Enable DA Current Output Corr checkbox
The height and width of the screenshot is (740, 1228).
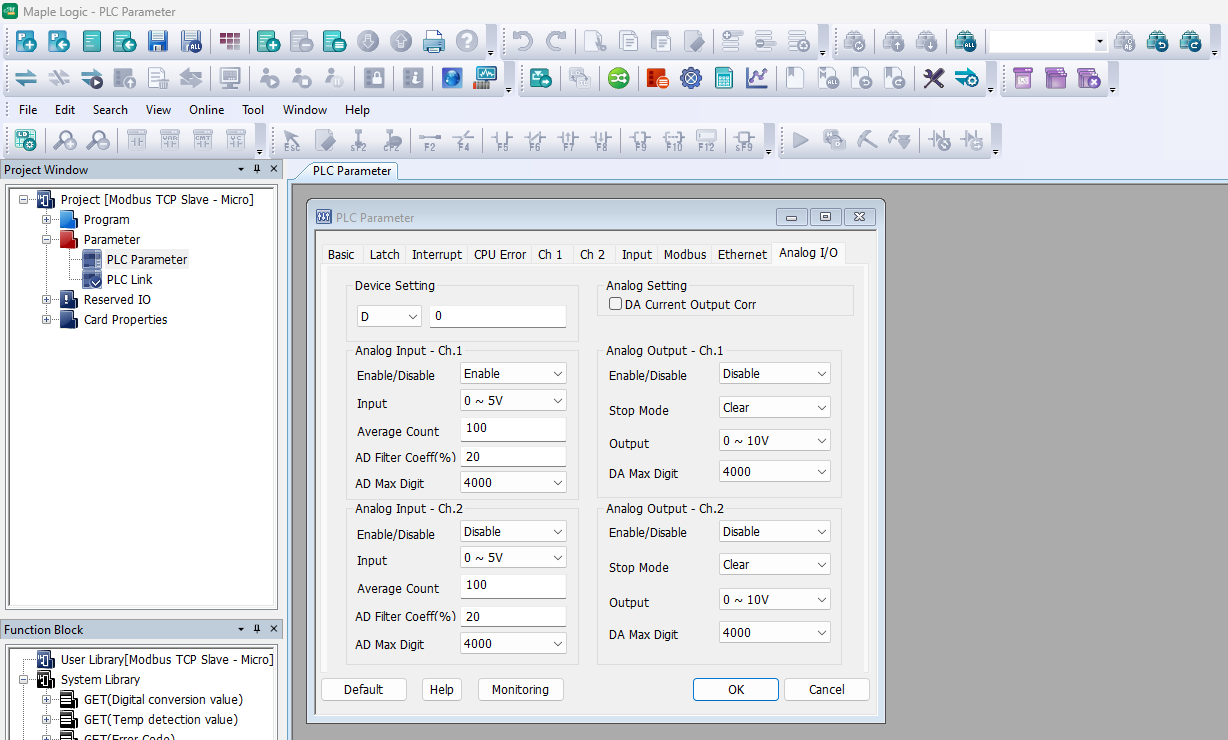click(x=616, y=304)
